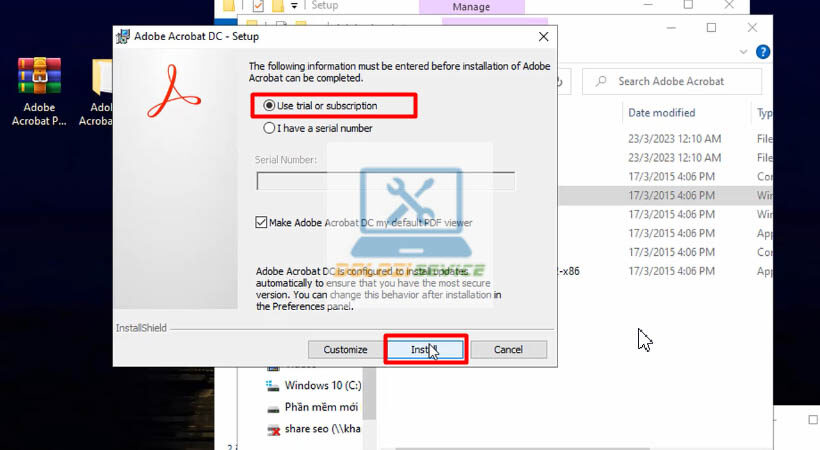The width and height of the screenshot is (820, 450).
Task: Select highlighted 17/3/2015 4:06 PM file row
Action: coord(665,195)
